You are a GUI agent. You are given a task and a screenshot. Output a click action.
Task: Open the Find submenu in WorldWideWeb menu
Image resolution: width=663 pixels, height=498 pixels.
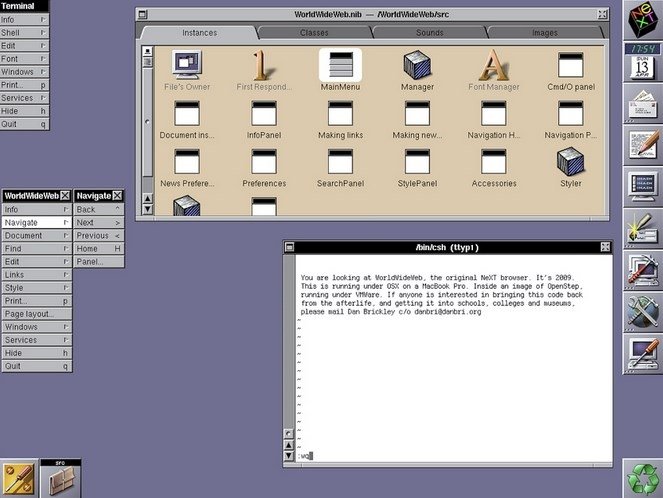point(37,249)
